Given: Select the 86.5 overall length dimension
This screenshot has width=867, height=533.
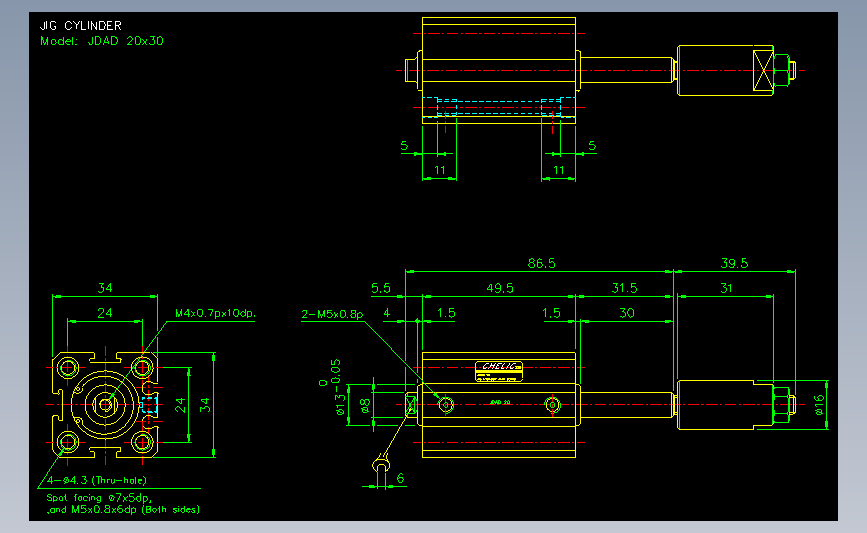Looking at the screenshot, I should (x=541, y=263).
